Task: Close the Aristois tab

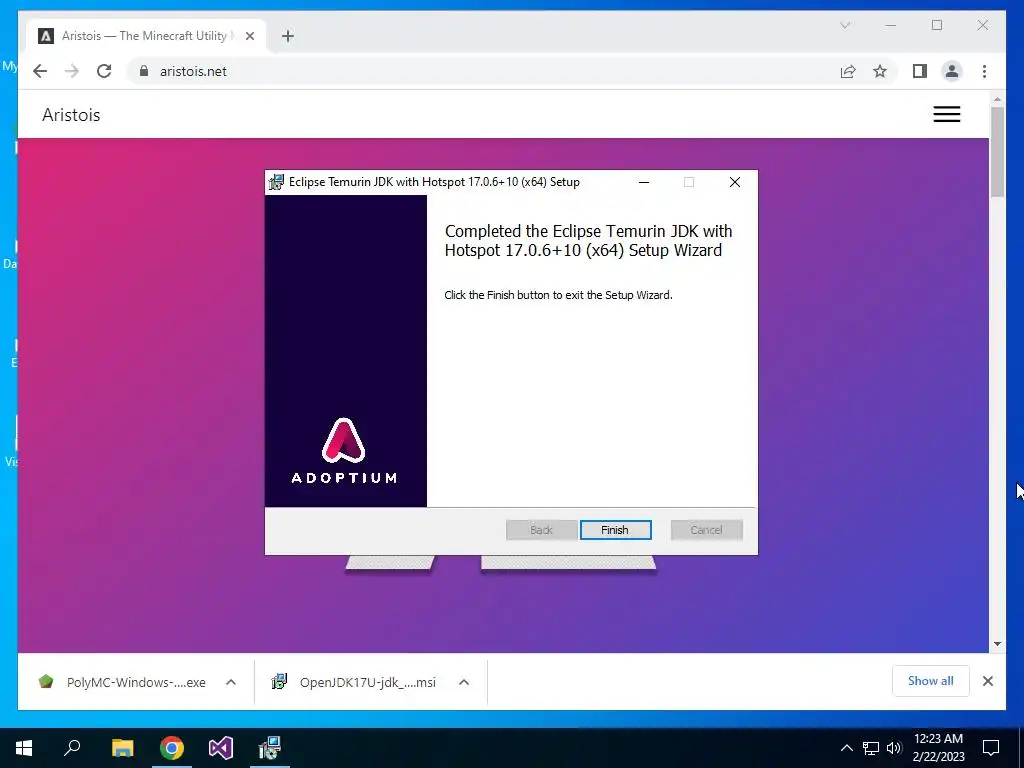Action: (x=249, y=36)
